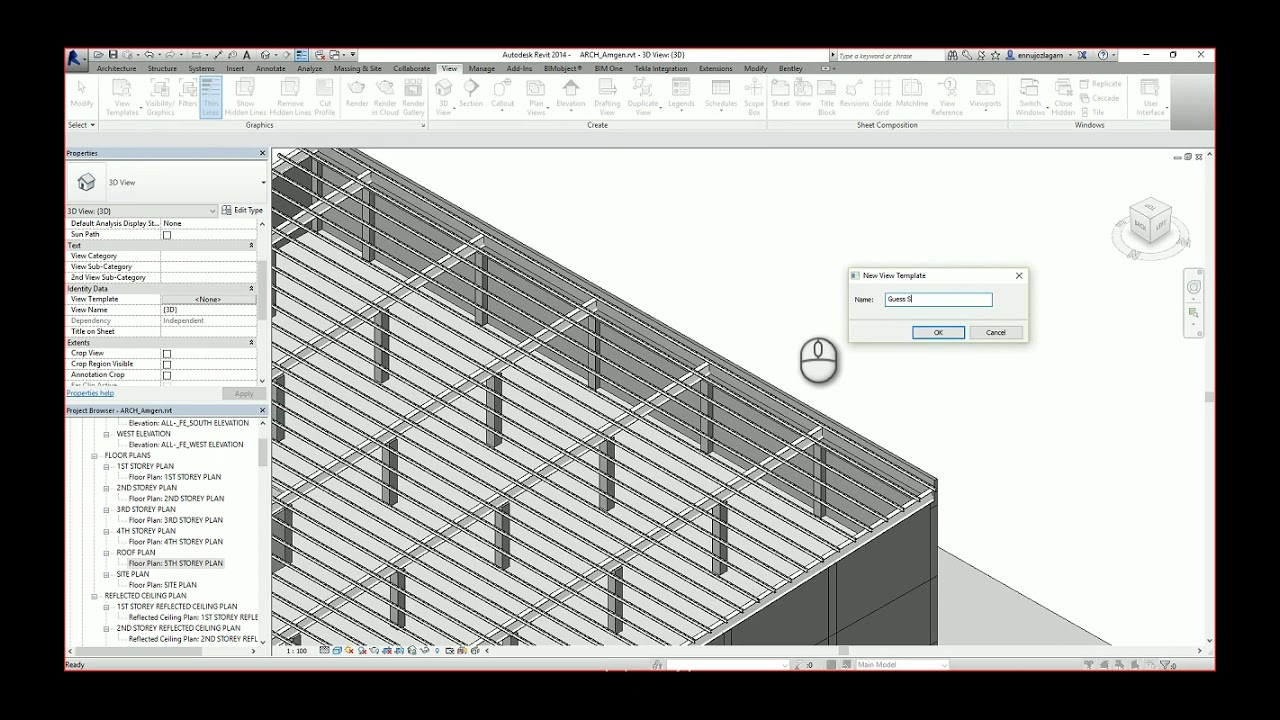Open the Select panel dropdown
Viewport: 1280px width, 720px height.
click(81, 125)
